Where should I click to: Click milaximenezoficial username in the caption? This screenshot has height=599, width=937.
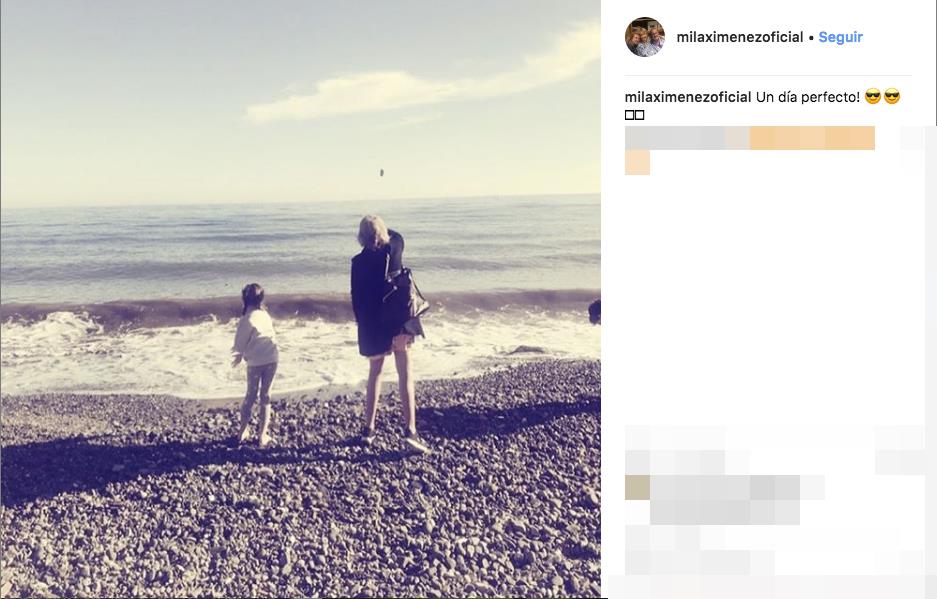688,97
